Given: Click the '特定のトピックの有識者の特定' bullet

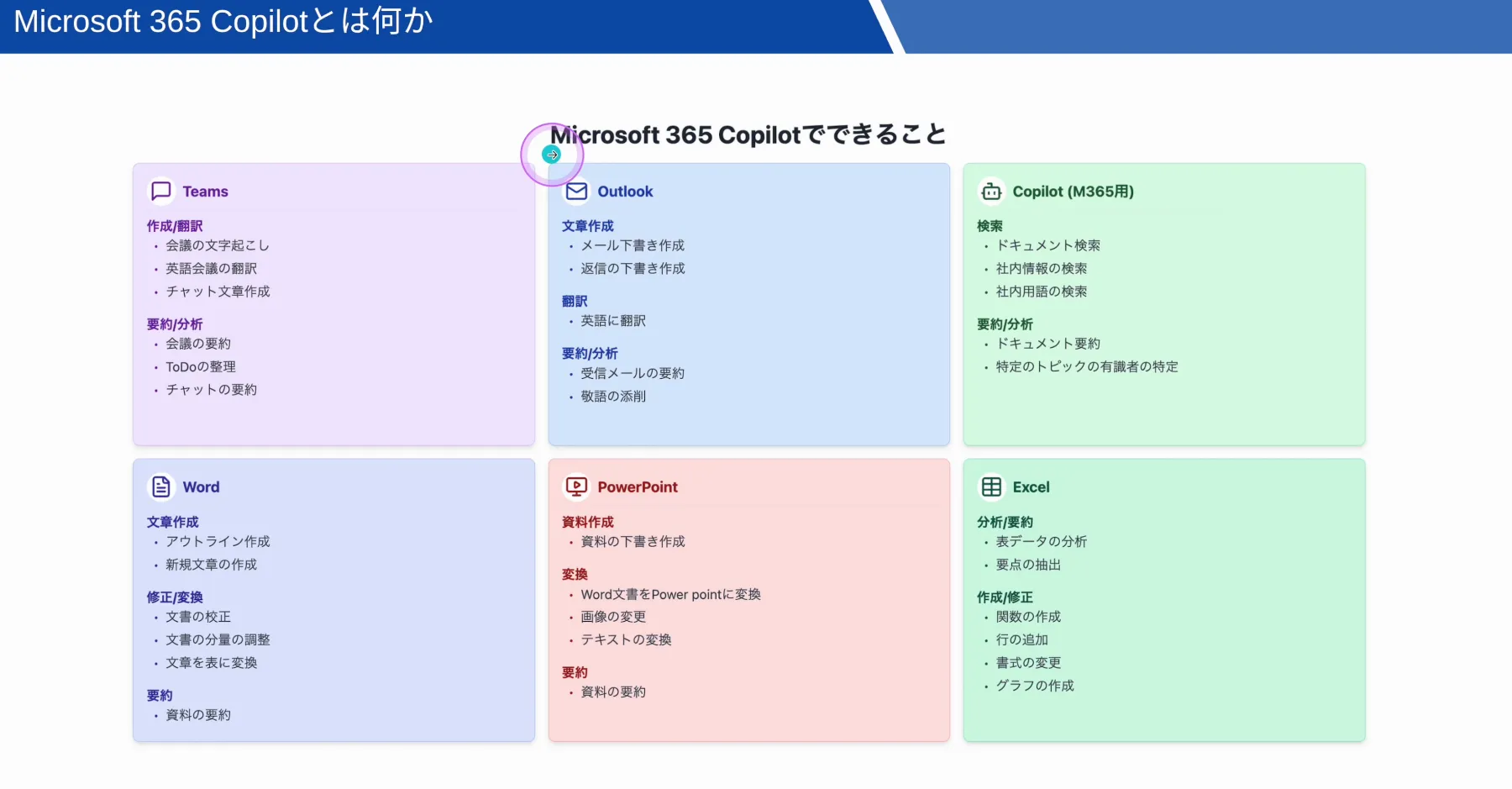Looking at the screenshot, I should tap(1088, 366).
